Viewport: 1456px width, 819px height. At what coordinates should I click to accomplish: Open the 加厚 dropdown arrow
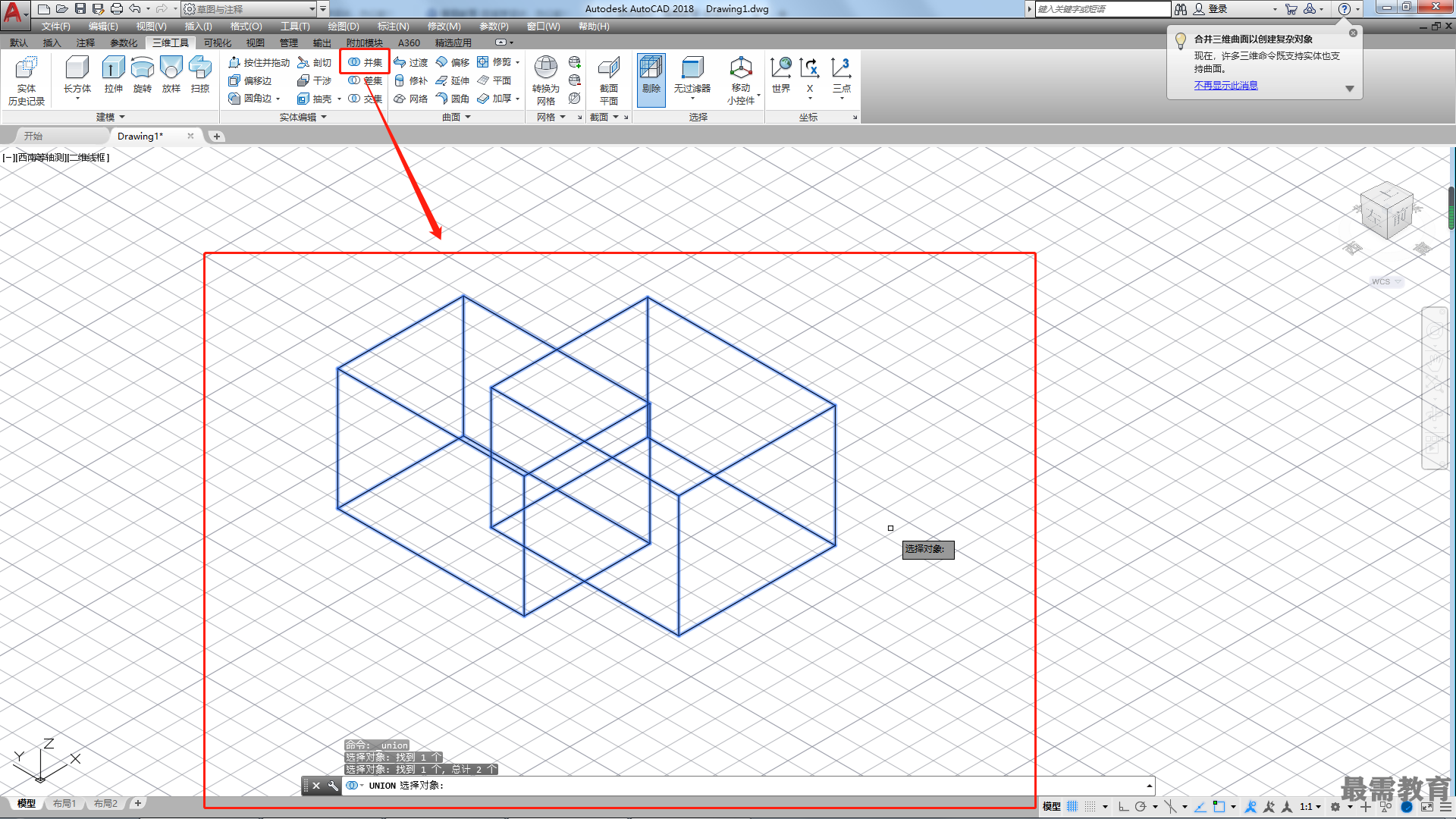tap(518, 99)
